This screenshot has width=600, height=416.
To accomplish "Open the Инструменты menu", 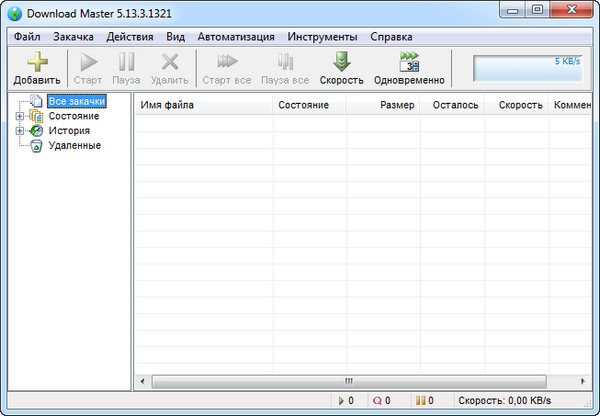I will point(322,36).
